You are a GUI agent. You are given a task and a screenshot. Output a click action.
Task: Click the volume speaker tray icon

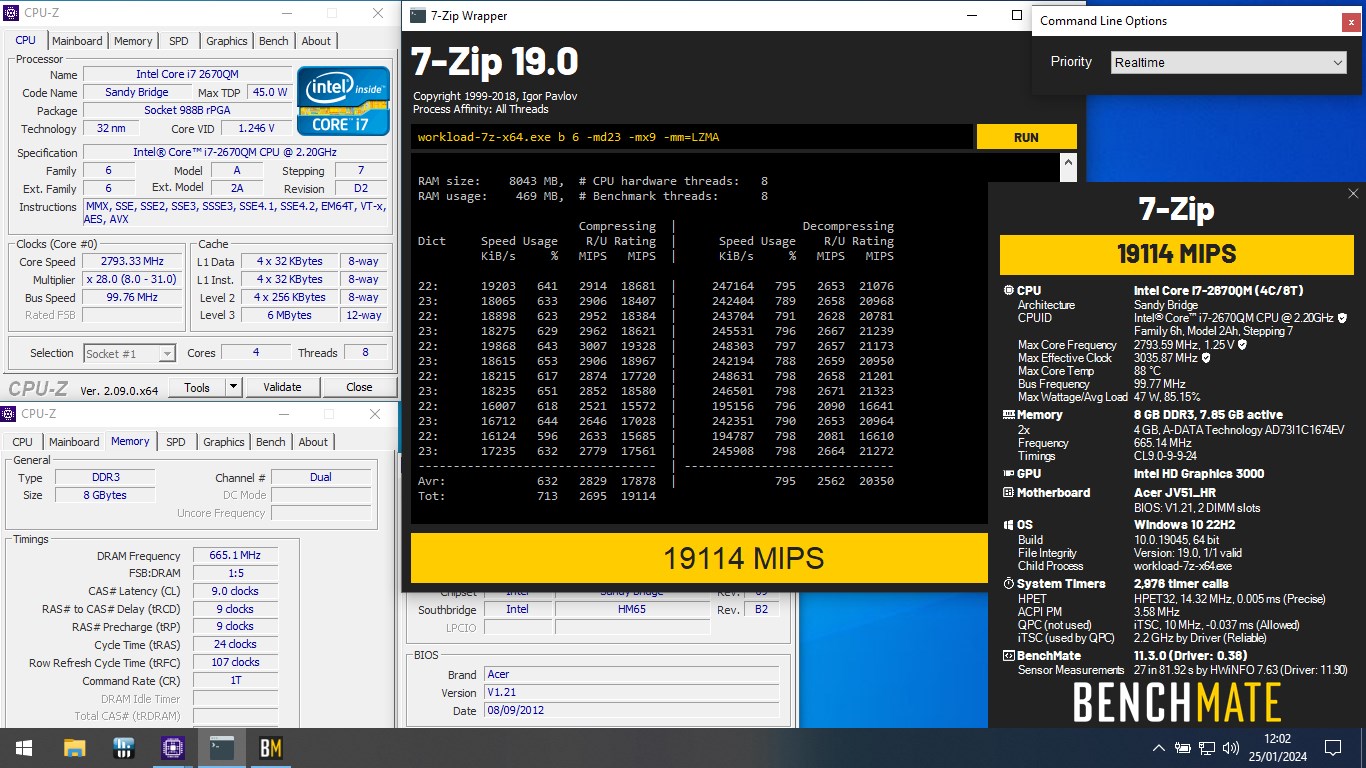click(1231, 748)
